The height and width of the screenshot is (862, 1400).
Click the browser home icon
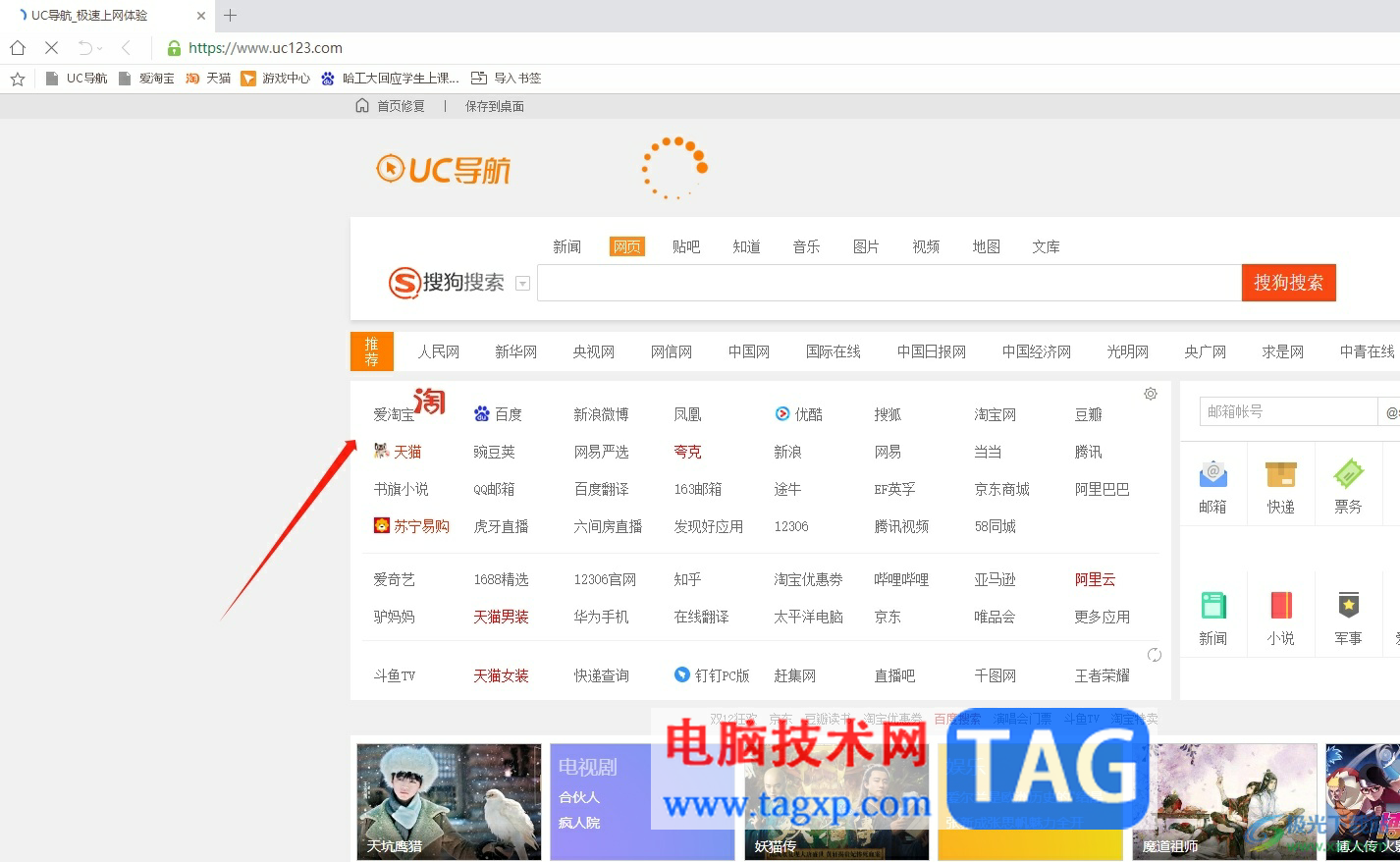click(x=17, y=47)
